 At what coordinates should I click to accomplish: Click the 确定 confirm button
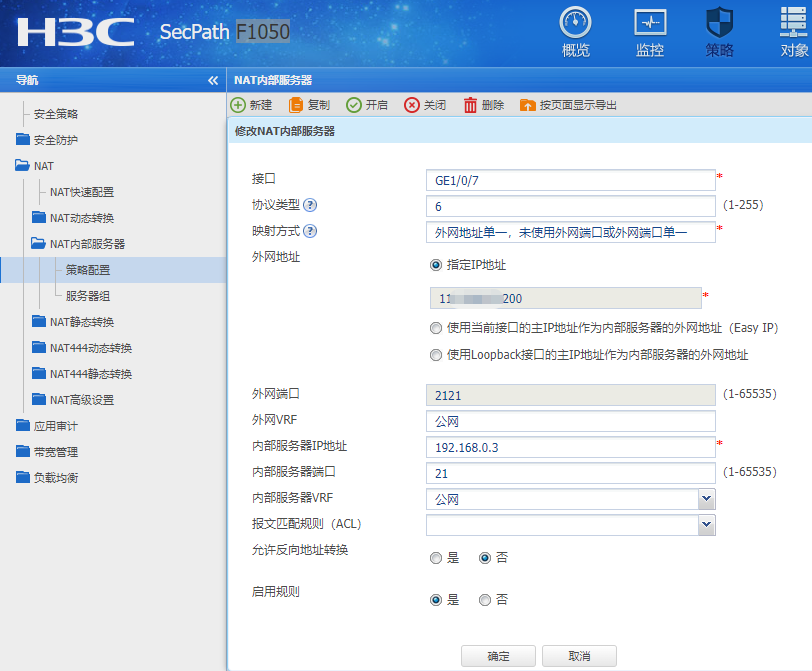click(498, 656)
